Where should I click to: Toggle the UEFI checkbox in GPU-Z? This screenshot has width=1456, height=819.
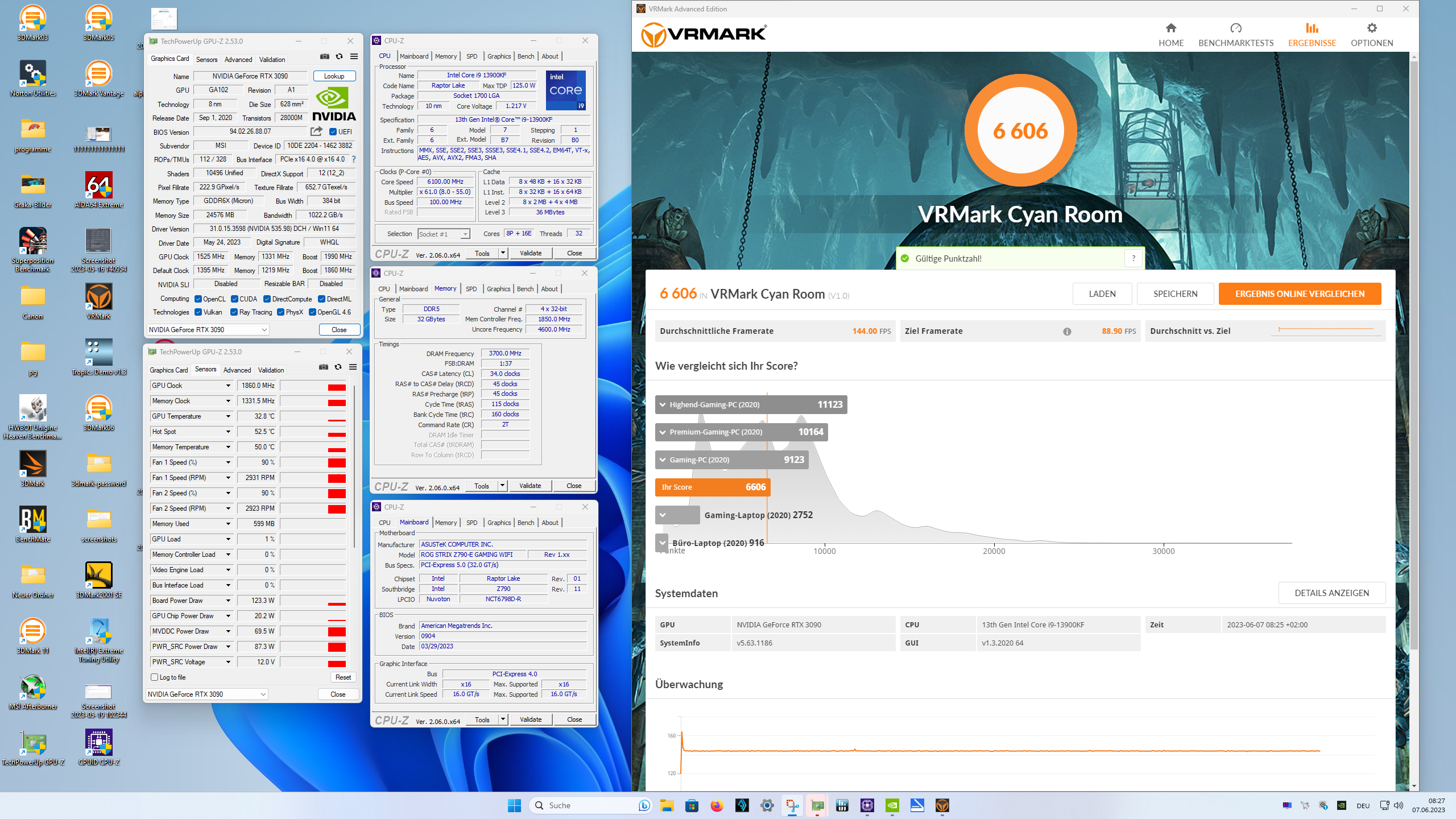tap(333, 132)
